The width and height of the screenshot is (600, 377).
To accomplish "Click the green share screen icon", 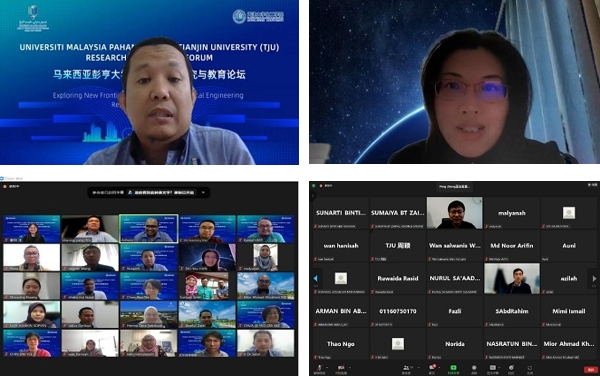I will click(453, 368).
